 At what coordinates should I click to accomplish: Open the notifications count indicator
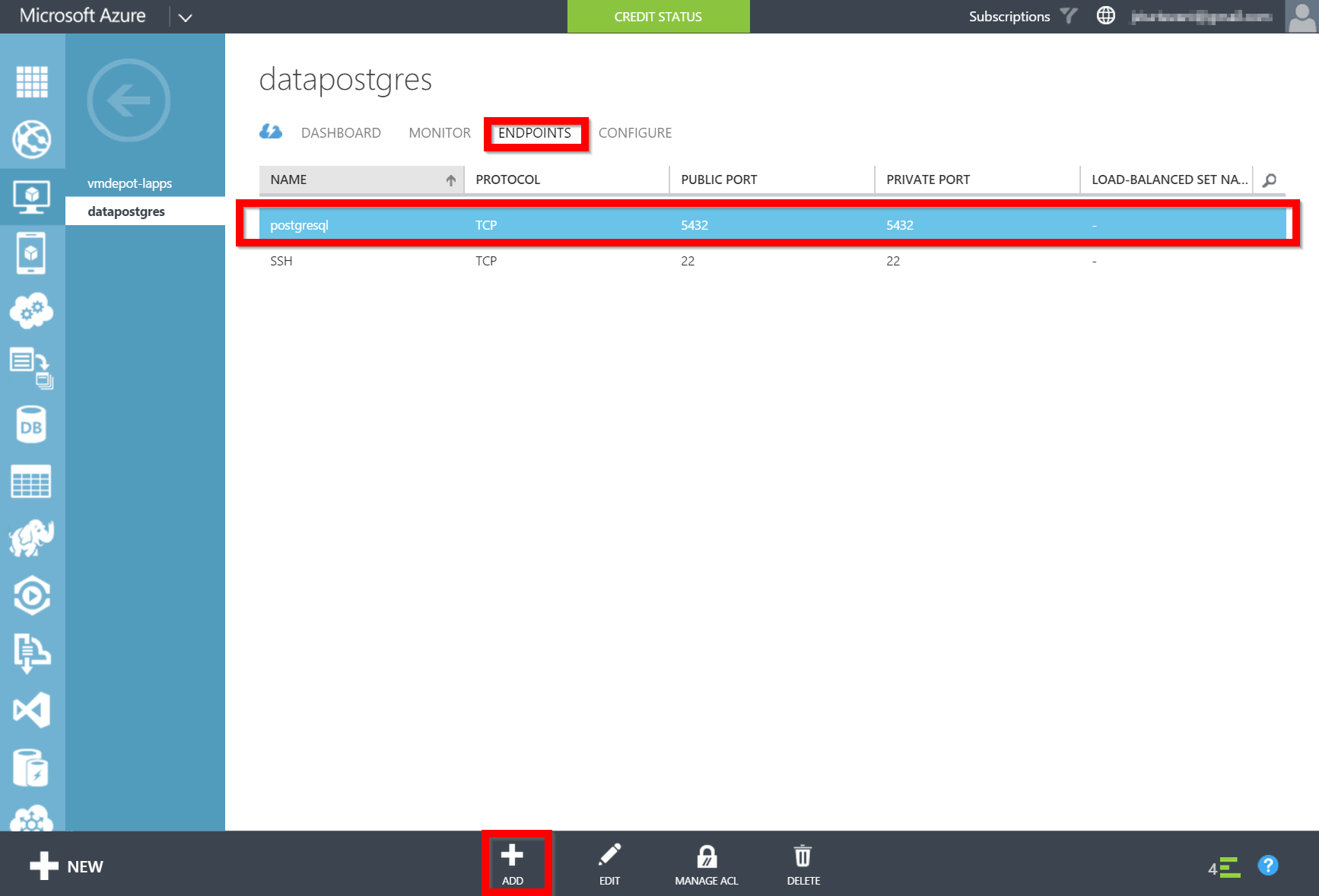[x=1224, y=868]
